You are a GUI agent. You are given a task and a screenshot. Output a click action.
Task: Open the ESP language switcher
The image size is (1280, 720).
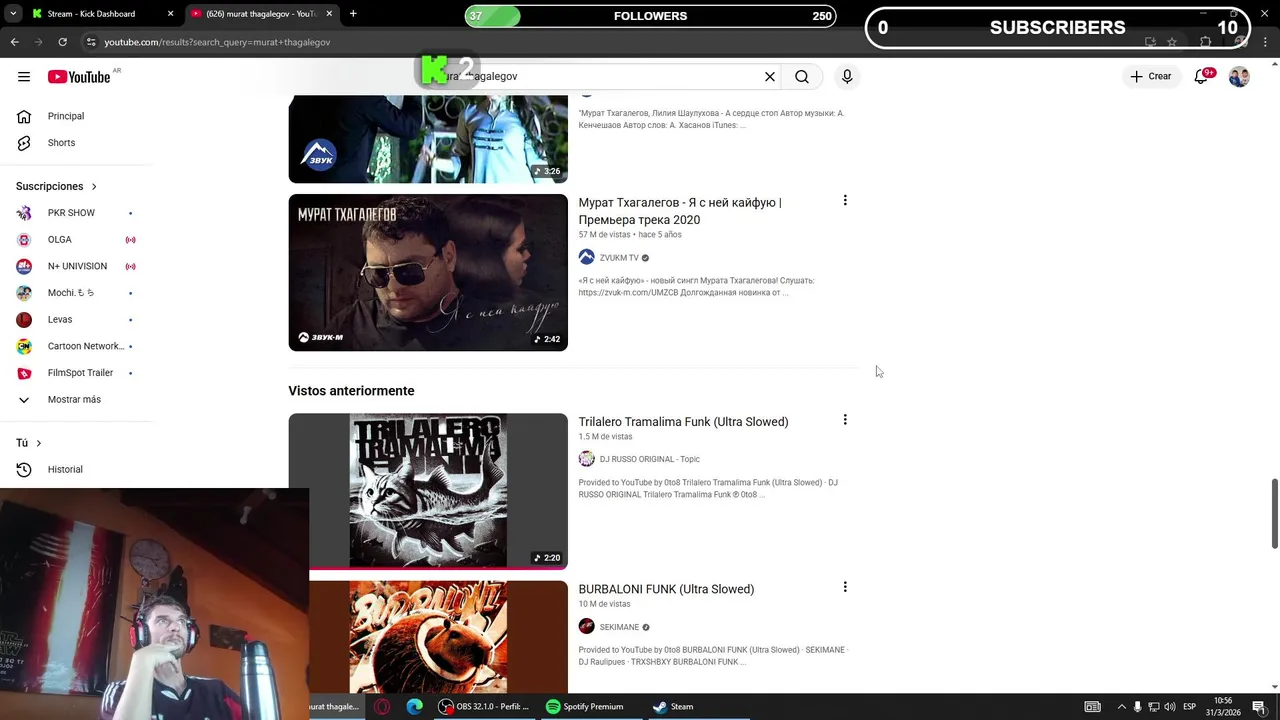(1190, 707)
